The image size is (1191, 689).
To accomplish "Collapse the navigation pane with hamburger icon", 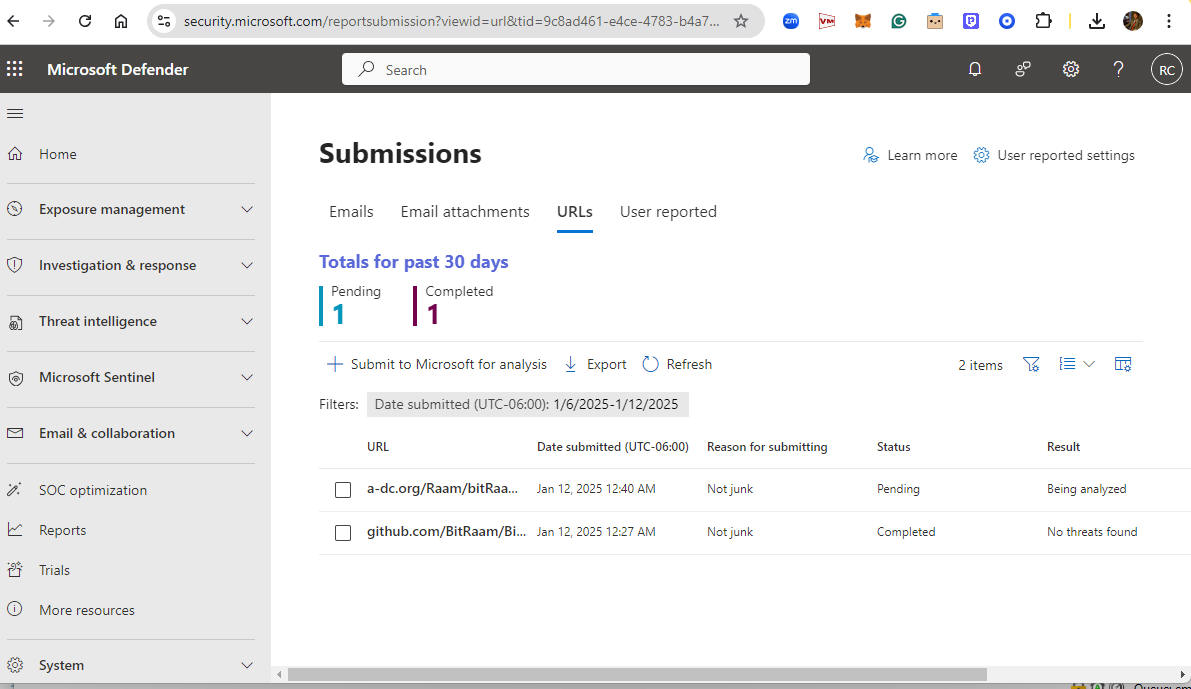I will click(x=14, y=113).
